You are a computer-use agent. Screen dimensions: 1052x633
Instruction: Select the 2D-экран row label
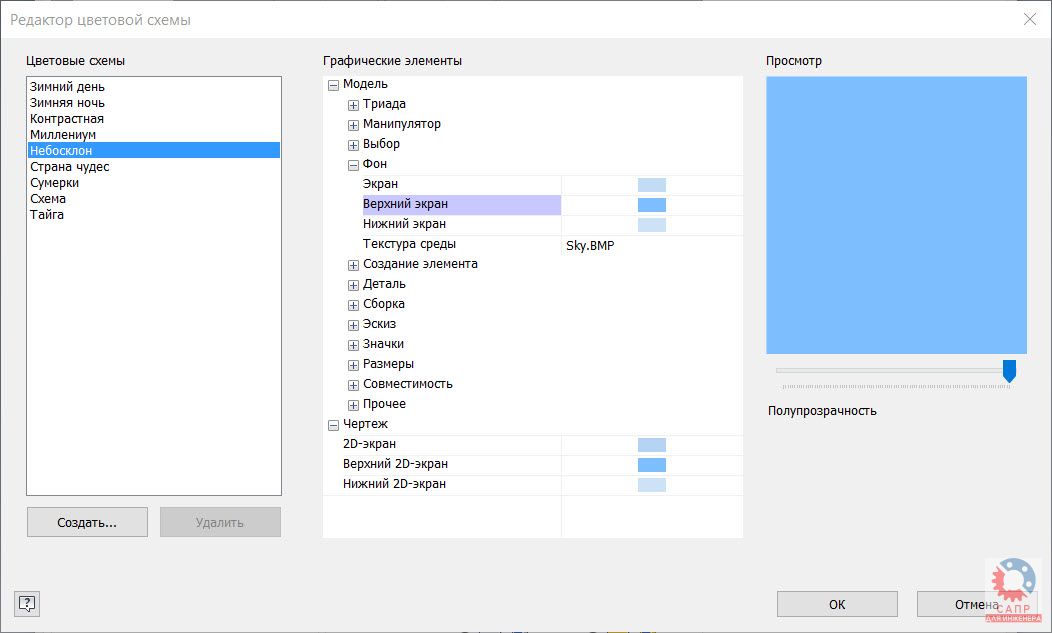click(x=369, y=444)
